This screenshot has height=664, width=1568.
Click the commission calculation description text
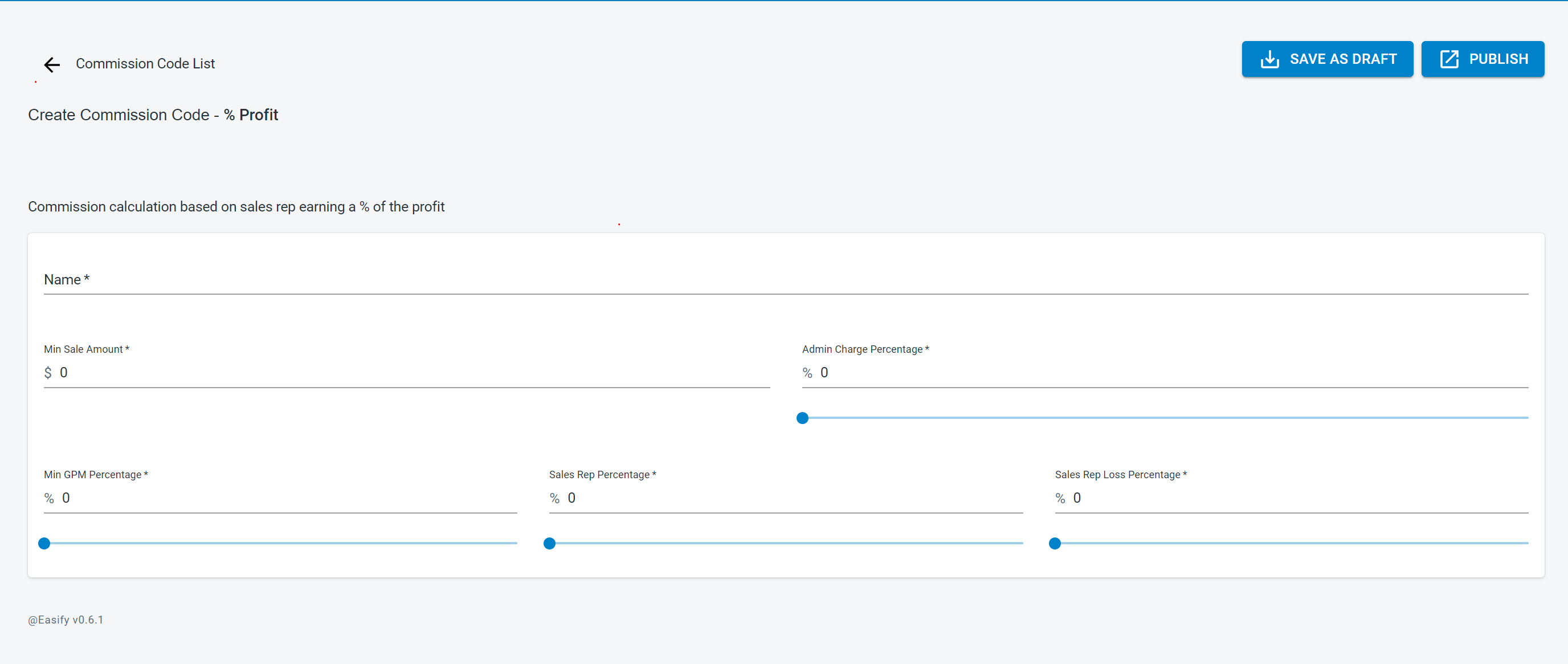[x=236, y=206]
